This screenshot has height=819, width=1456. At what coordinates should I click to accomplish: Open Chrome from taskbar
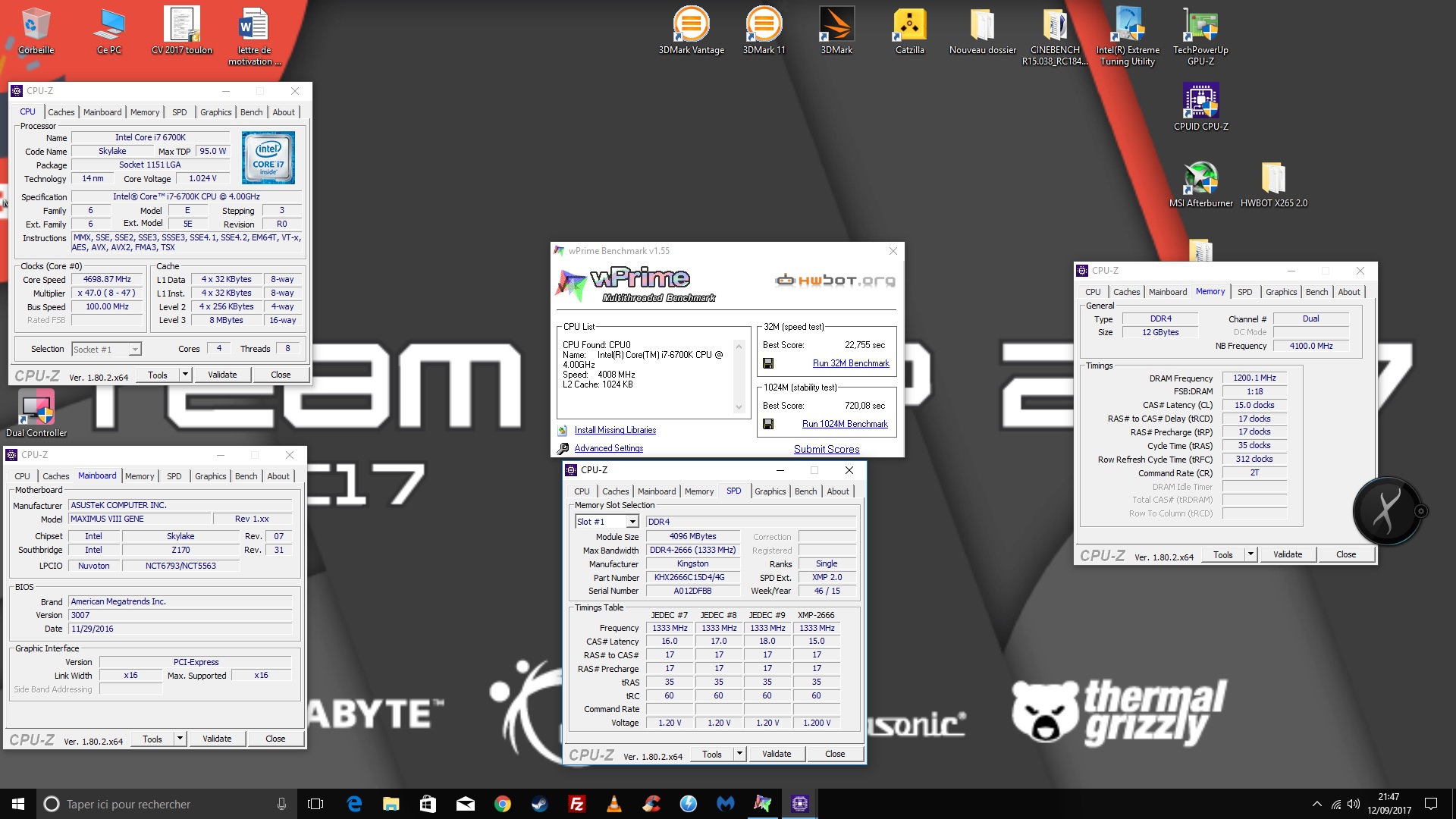tap(502, 804)
